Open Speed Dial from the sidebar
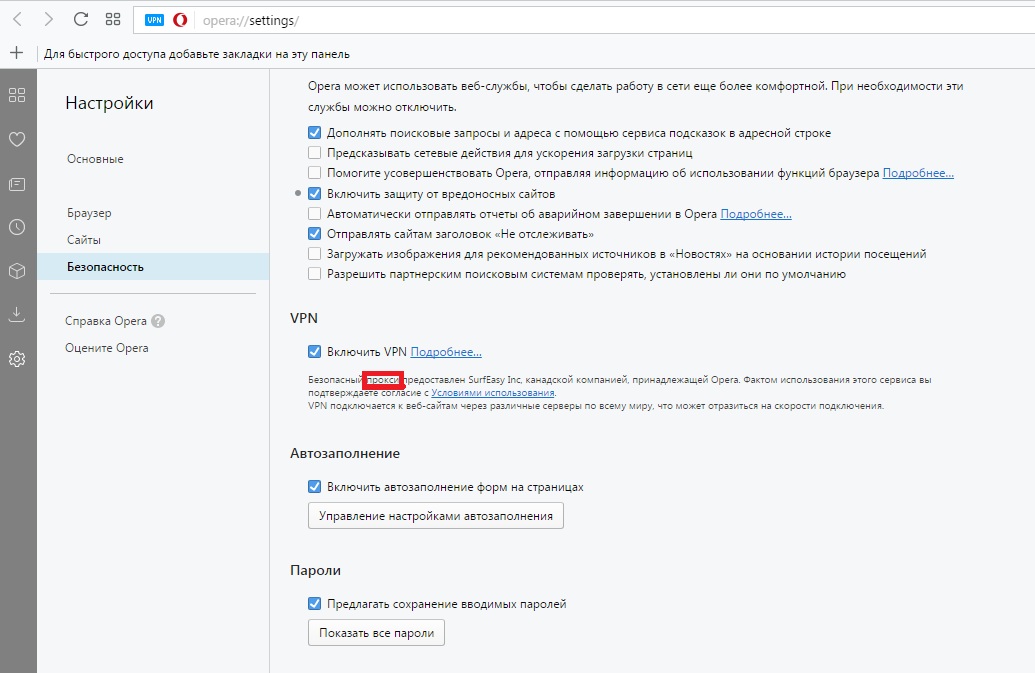The width and height of the screenshot is (1035, 673). point(17,95)
